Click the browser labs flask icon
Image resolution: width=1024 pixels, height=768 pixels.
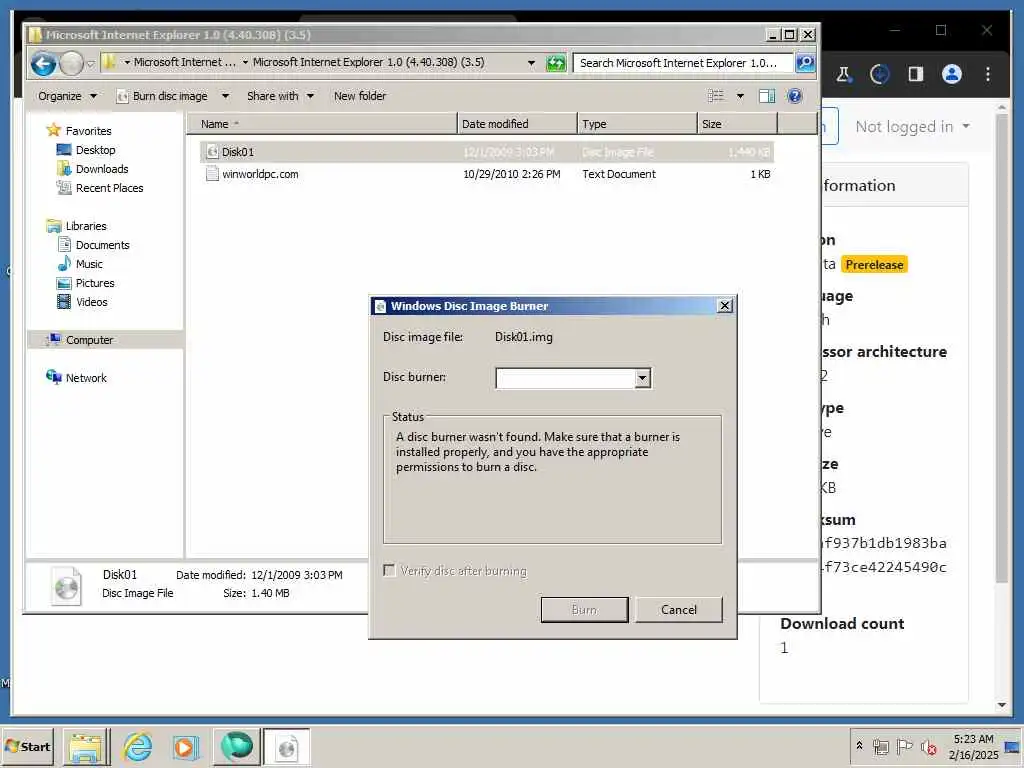[x=843, y=74]
